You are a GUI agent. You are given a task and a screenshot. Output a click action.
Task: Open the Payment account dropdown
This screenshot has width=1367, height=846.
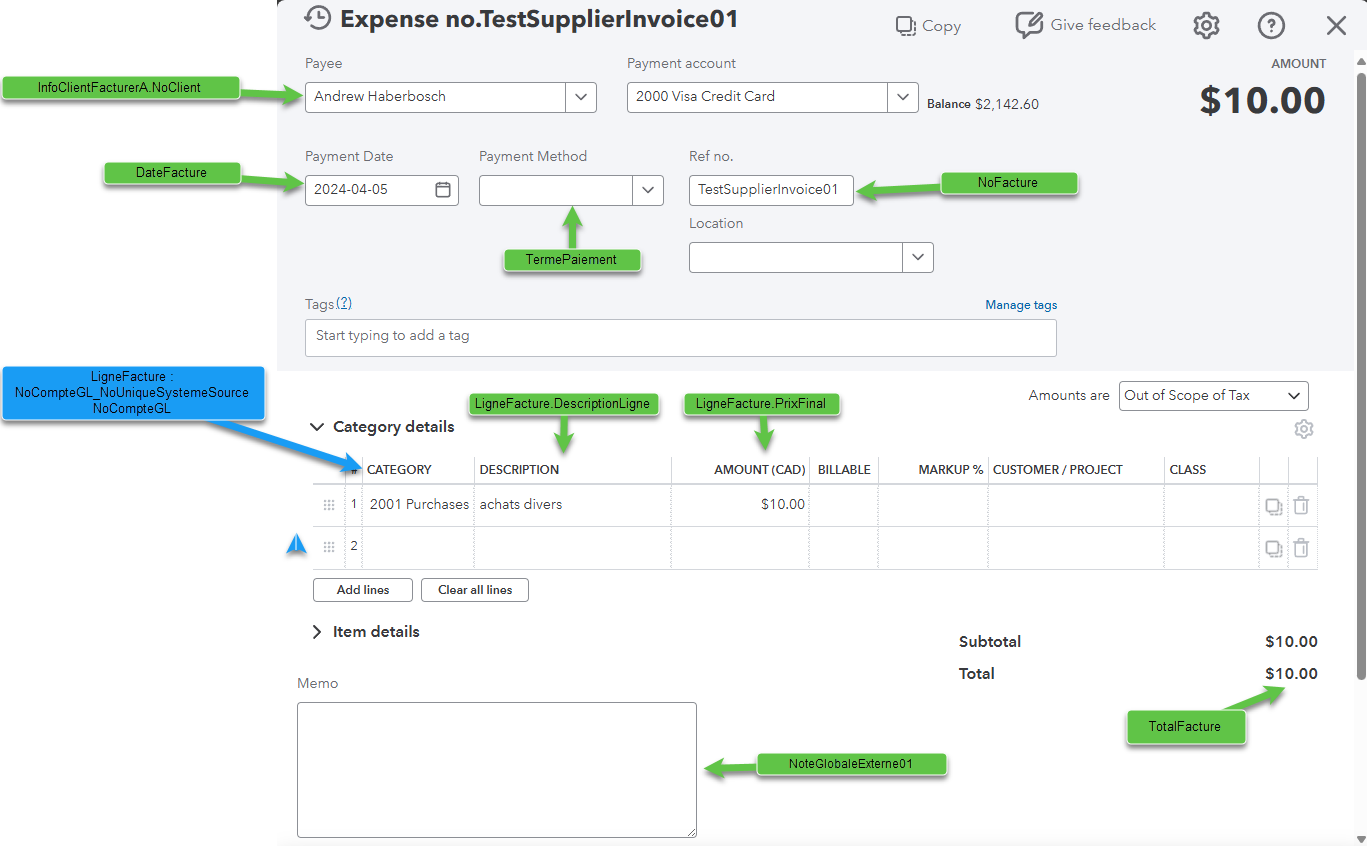tap(903, 97)
